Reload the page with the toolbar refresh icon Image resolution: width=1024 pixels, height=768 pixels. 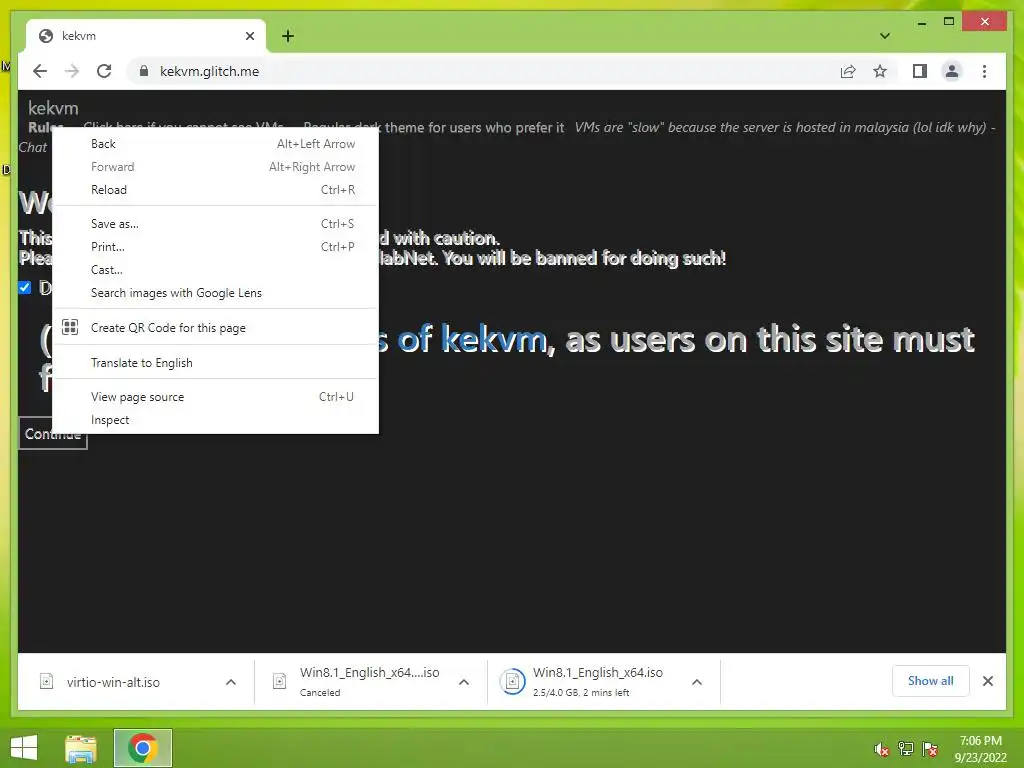coord(104,71)
